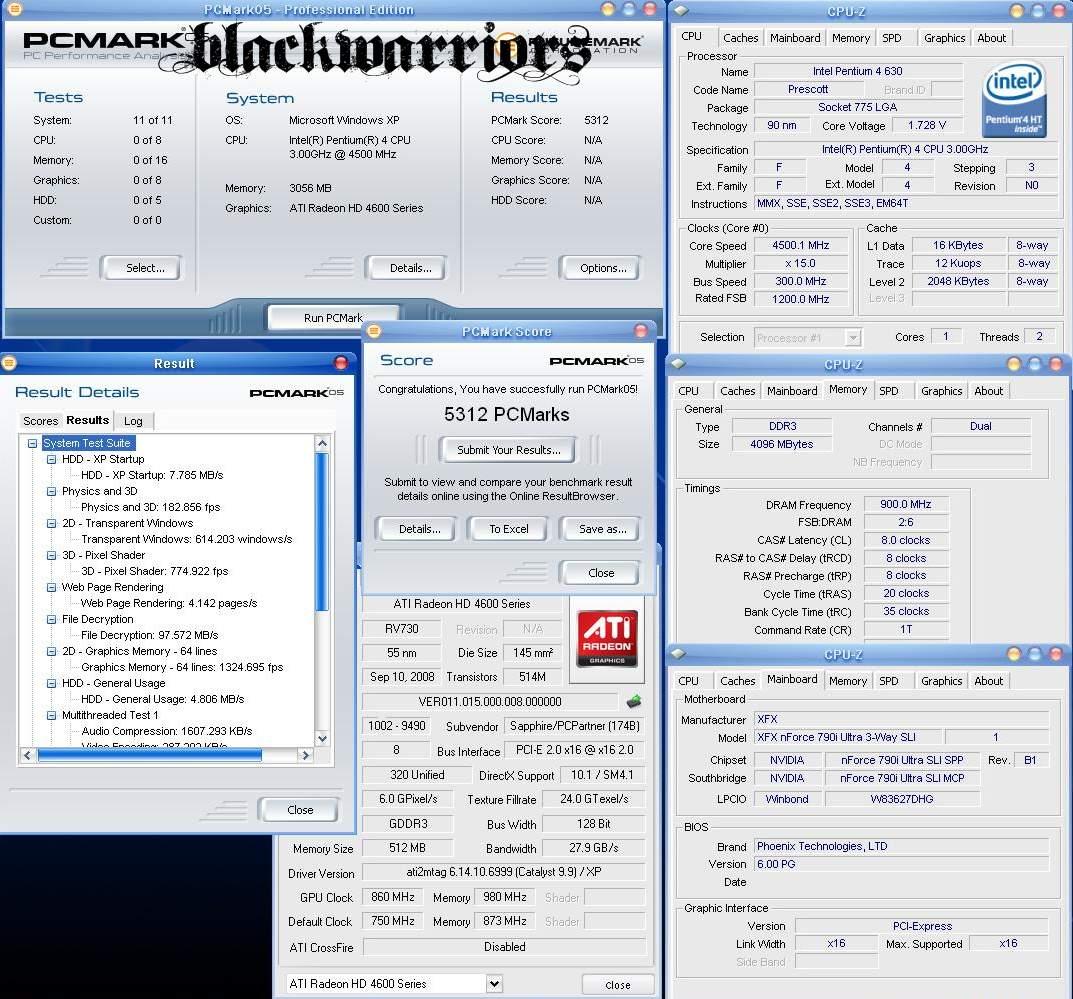Open Mainboard tab in top CPU-Z window

[794, 38]
